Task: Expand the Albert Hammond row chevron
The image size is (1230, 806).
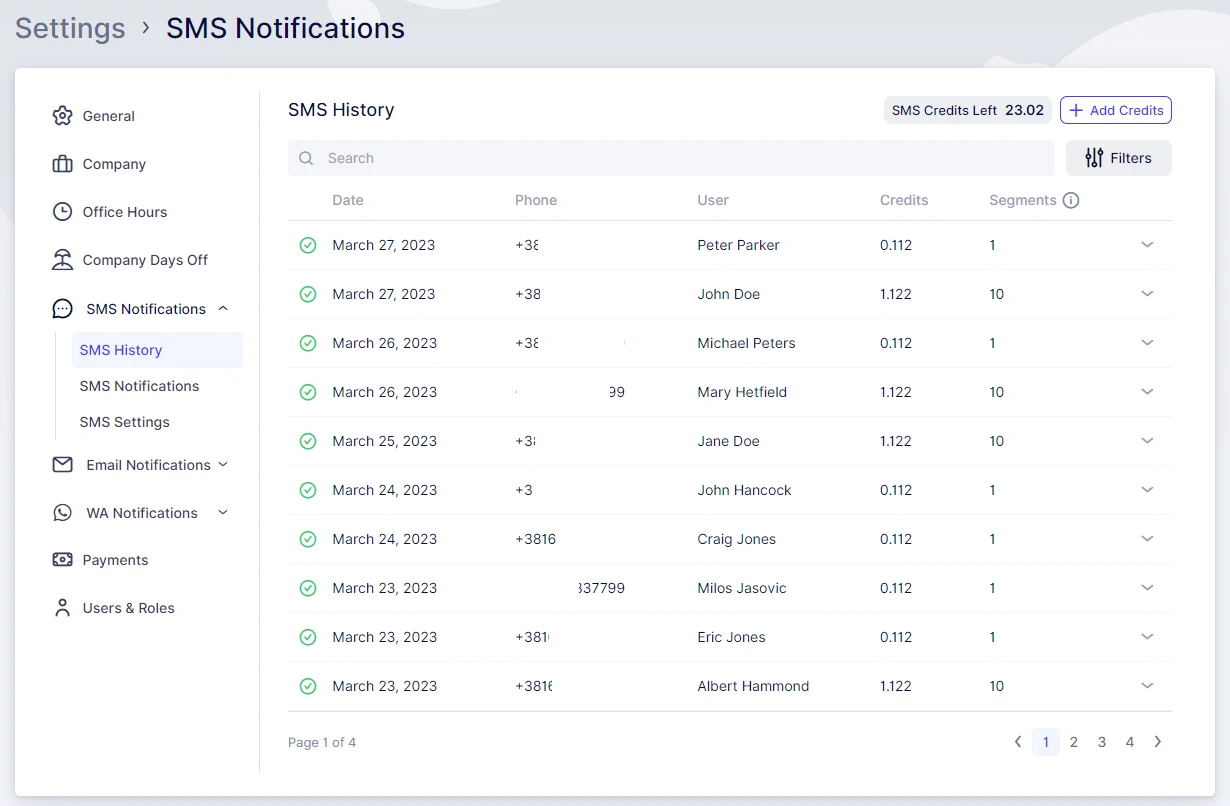Action: pos(1147,686)
